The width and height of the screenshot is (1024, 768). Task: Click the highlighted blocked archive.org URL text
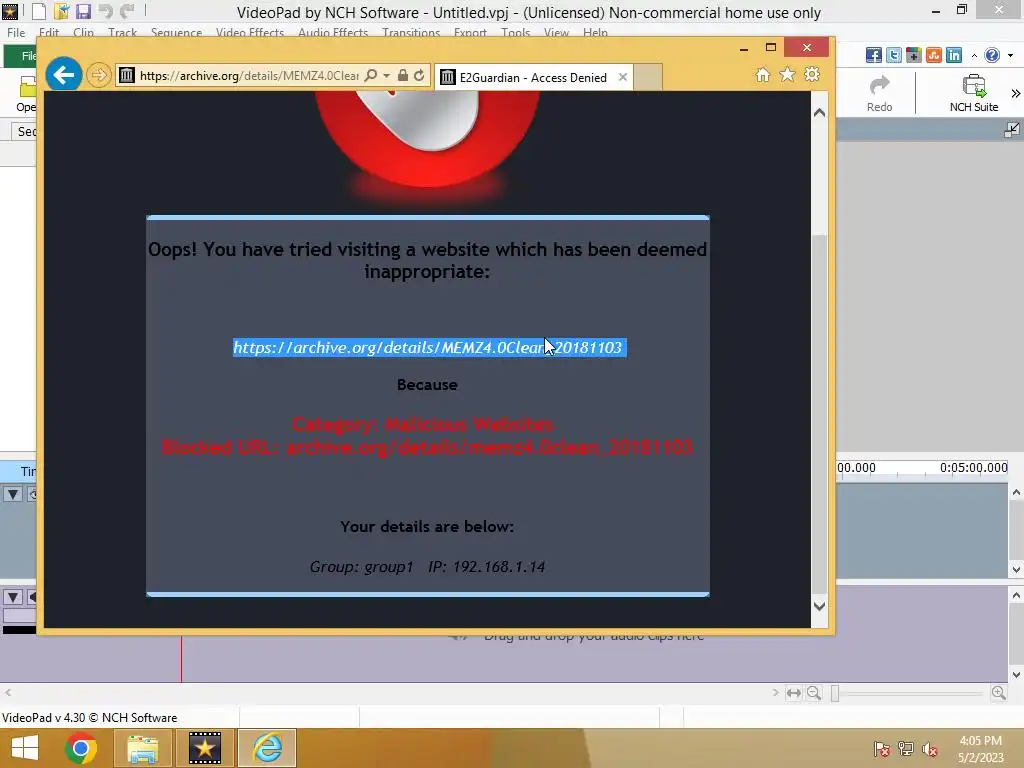click(x=429, y=347)
